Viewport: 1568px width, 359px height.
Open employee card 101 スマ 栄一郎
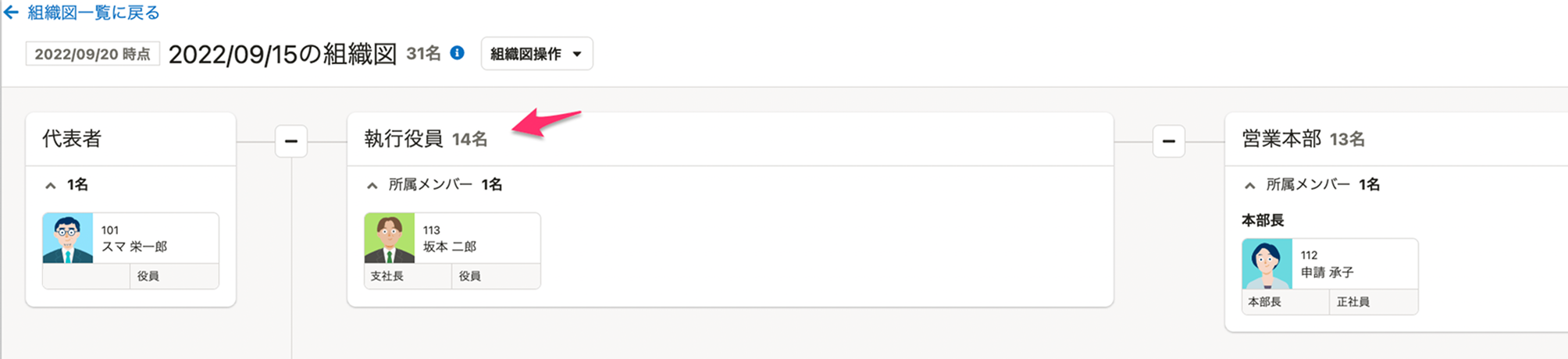155,239
